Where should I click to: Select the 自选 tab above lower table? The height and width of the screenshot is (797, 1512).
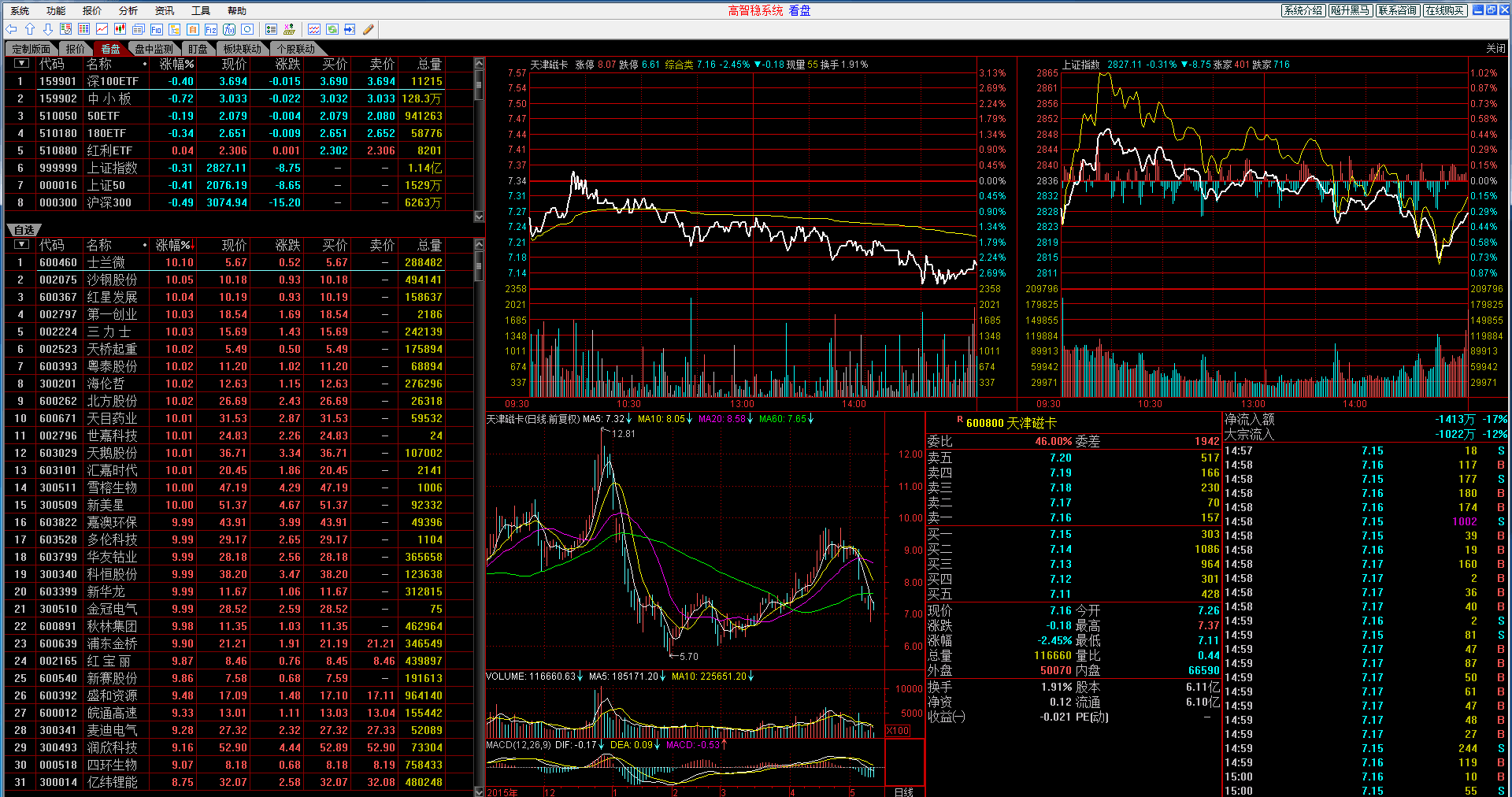(24, 230)
